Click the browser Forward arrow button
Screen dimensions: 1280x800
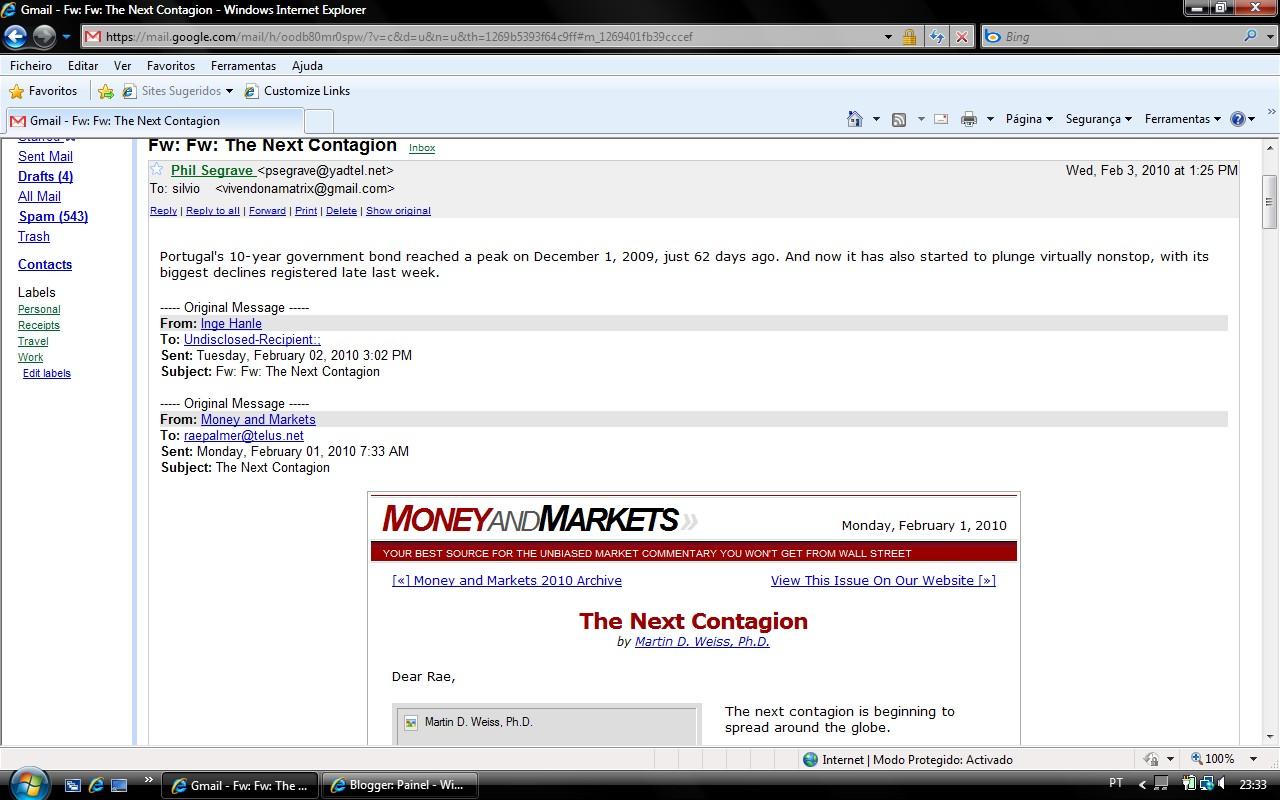[44, 37]
